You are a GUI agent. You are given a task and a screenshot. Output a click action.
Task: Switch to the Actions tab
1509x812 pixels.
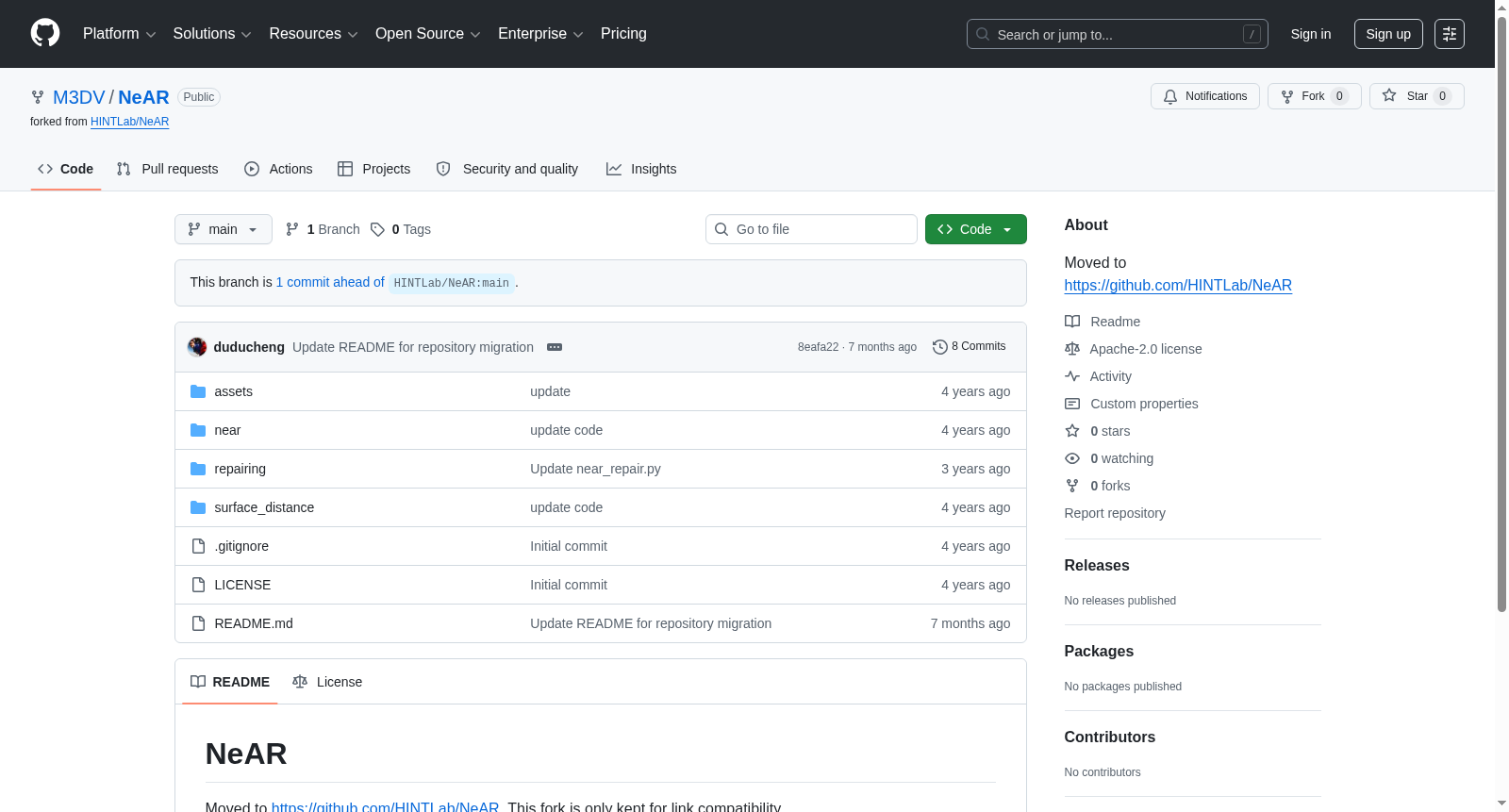278,169
